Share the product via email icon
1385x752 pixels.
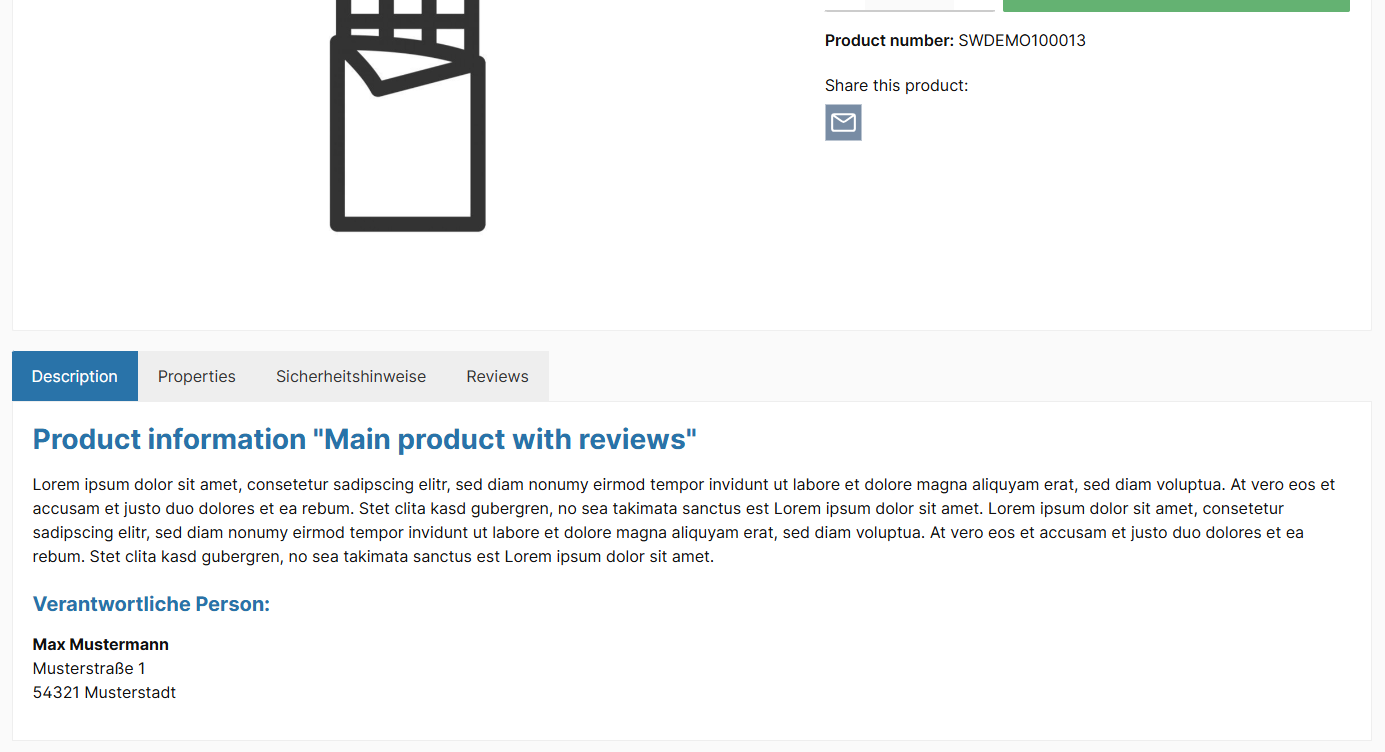point(843,122)
